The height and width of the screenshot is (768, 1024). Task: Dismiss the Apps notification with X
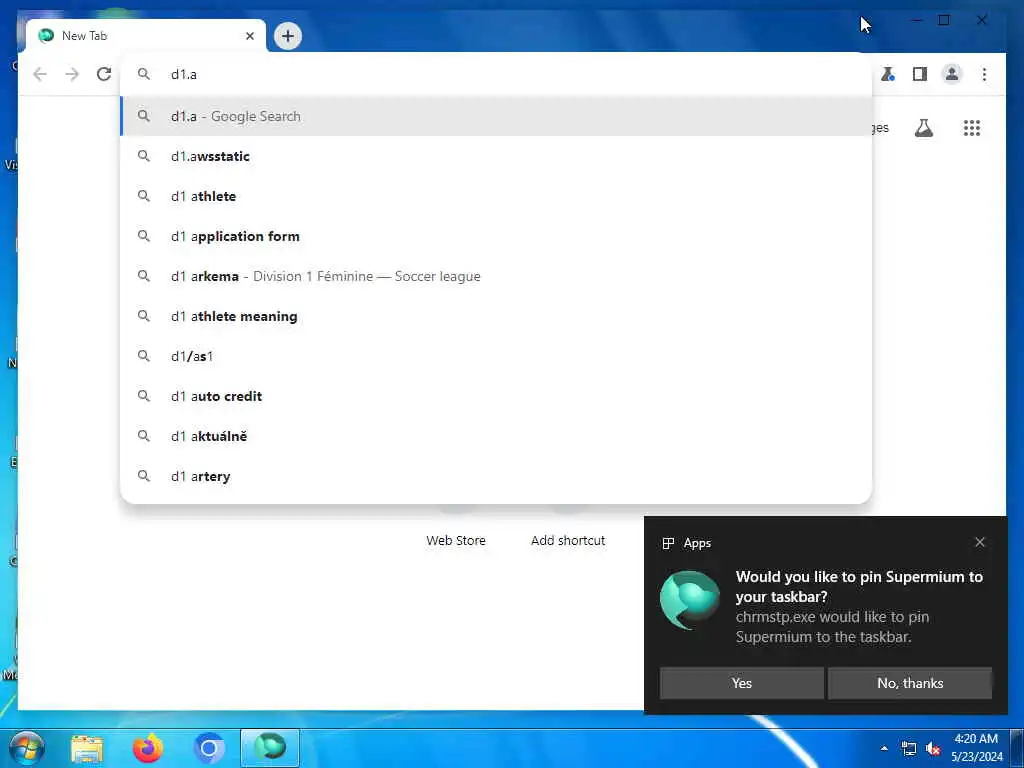pos(980,542)
